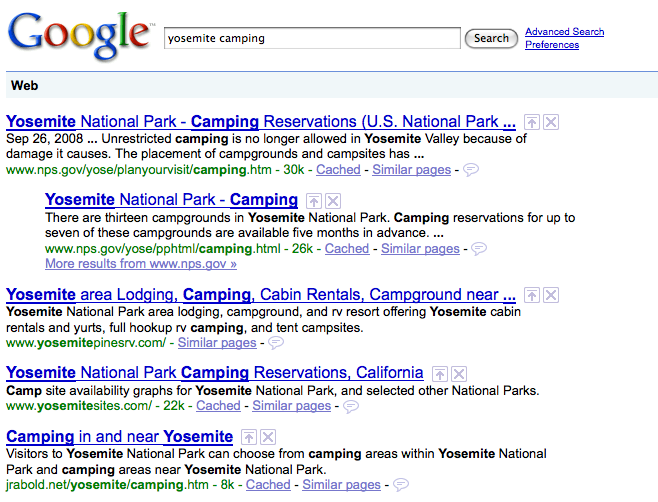Open indented 'Yosemite National Park - Camping' result
658x502 pixels.
pyautogui.click(x=171, y=200)
